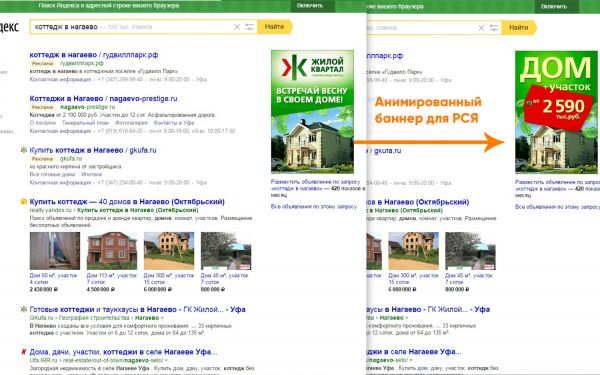Viewport: 600px width, 375px height.
Task: Click price '2 430 000 ₽' text
Action: 44,289
